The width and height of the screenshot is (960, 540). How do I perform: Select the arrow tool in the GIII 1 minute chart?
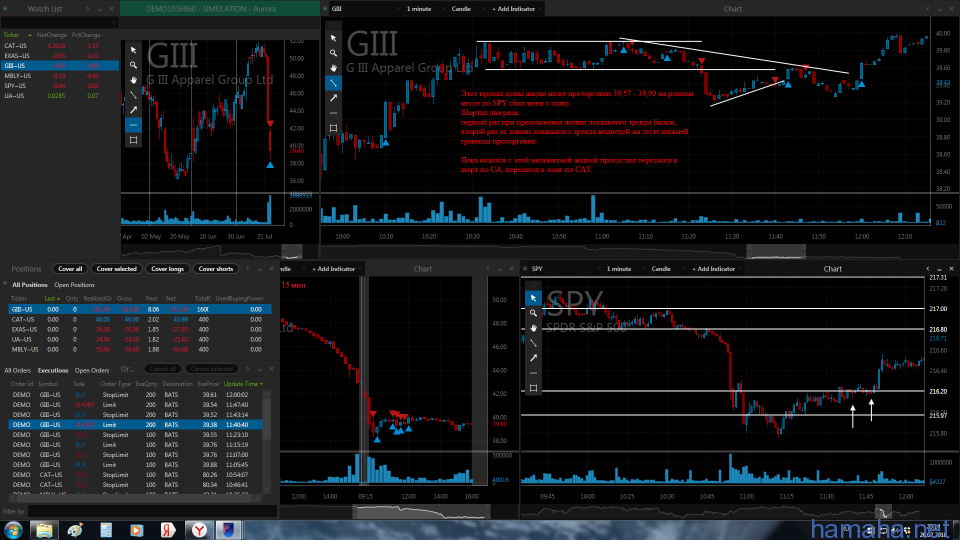(x=333, y=98)
